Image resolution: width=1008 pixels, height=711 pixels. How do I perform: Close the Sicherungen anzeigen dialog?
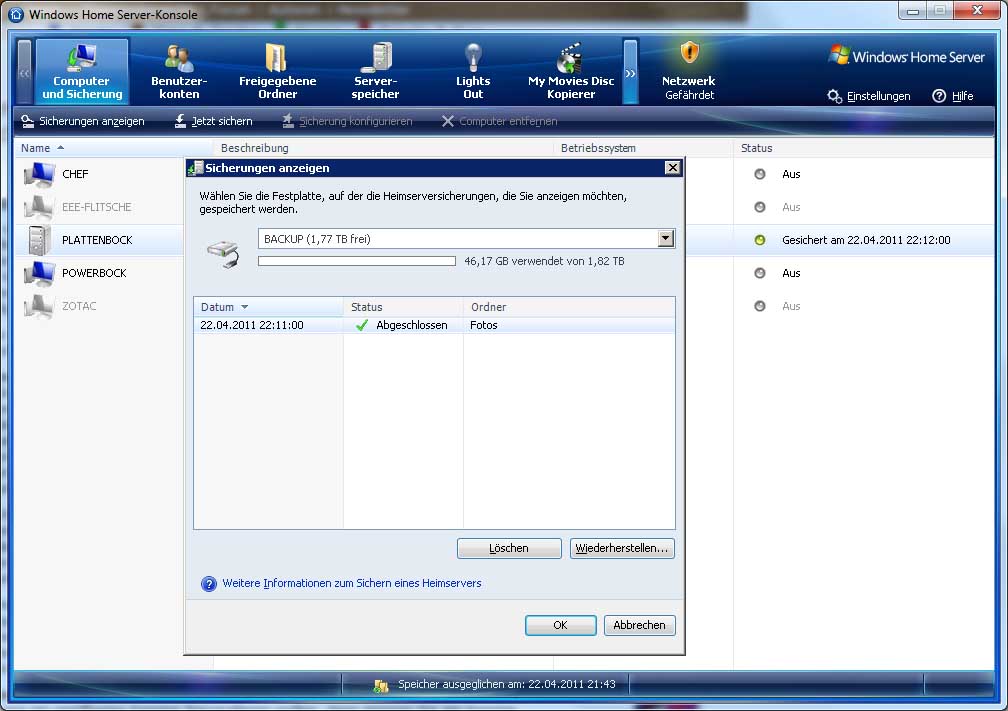pos(672,168)
